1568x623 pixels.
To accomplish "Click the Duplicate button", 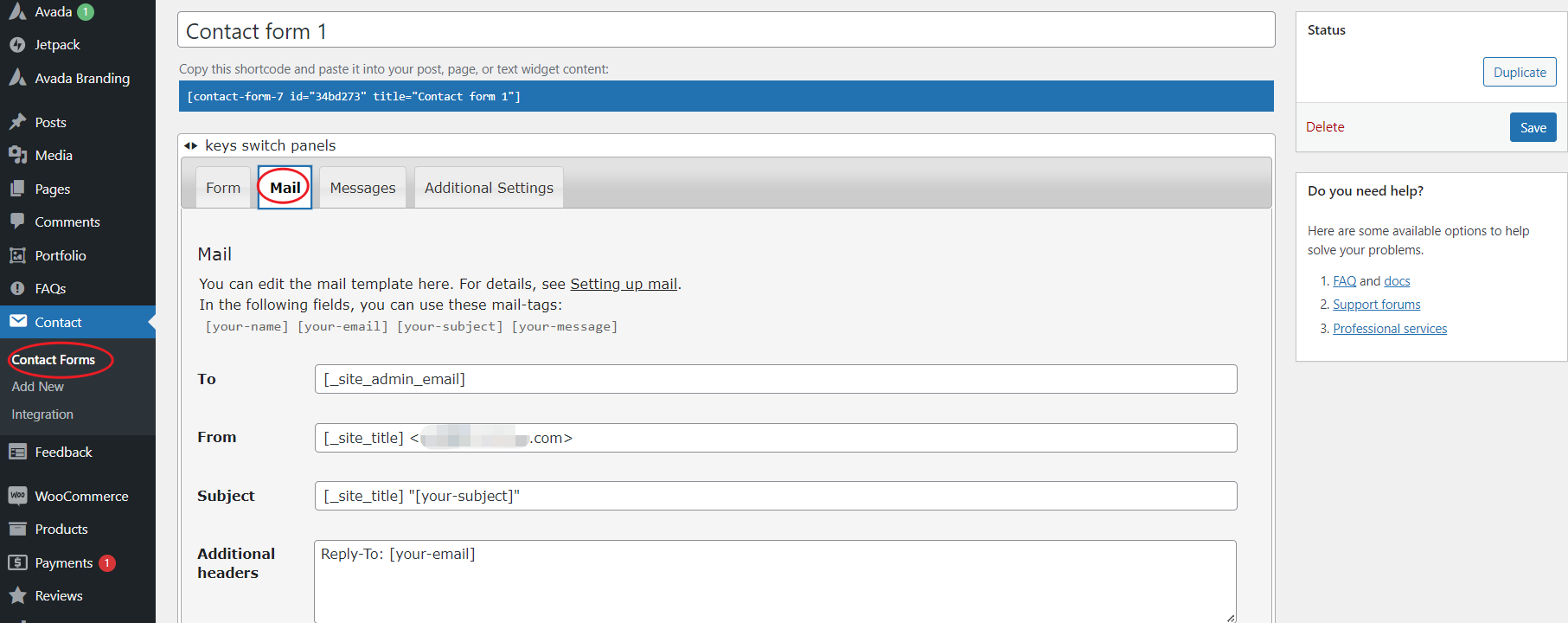I will click(x=1520, y=73).
